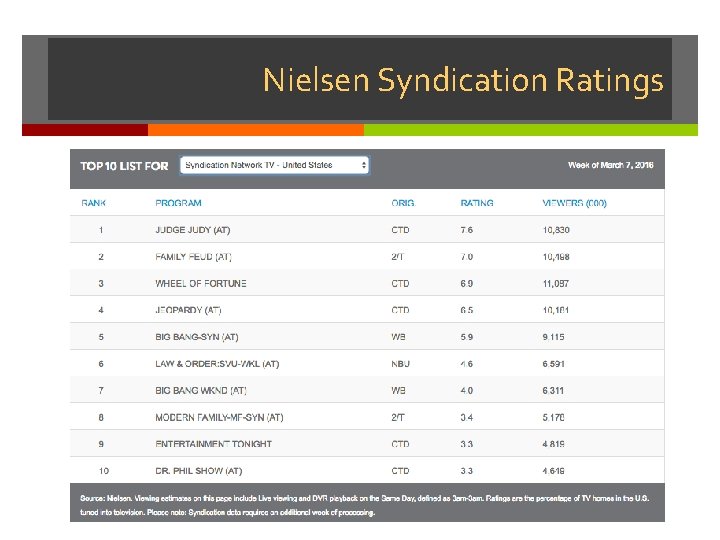Viewport: 720px width, 540px height.
Task: Click the RANK column header
Action: 94,203
